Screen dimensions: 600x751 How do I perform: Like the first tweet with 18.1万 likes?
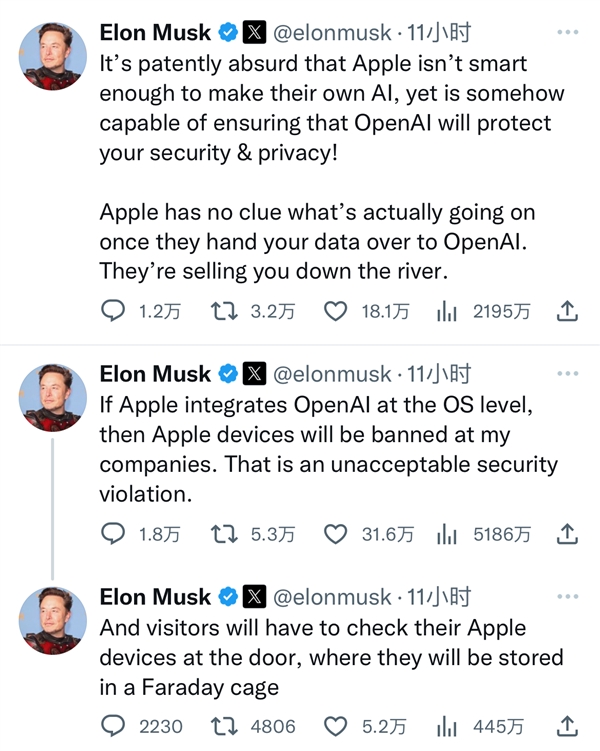(335, 312)
